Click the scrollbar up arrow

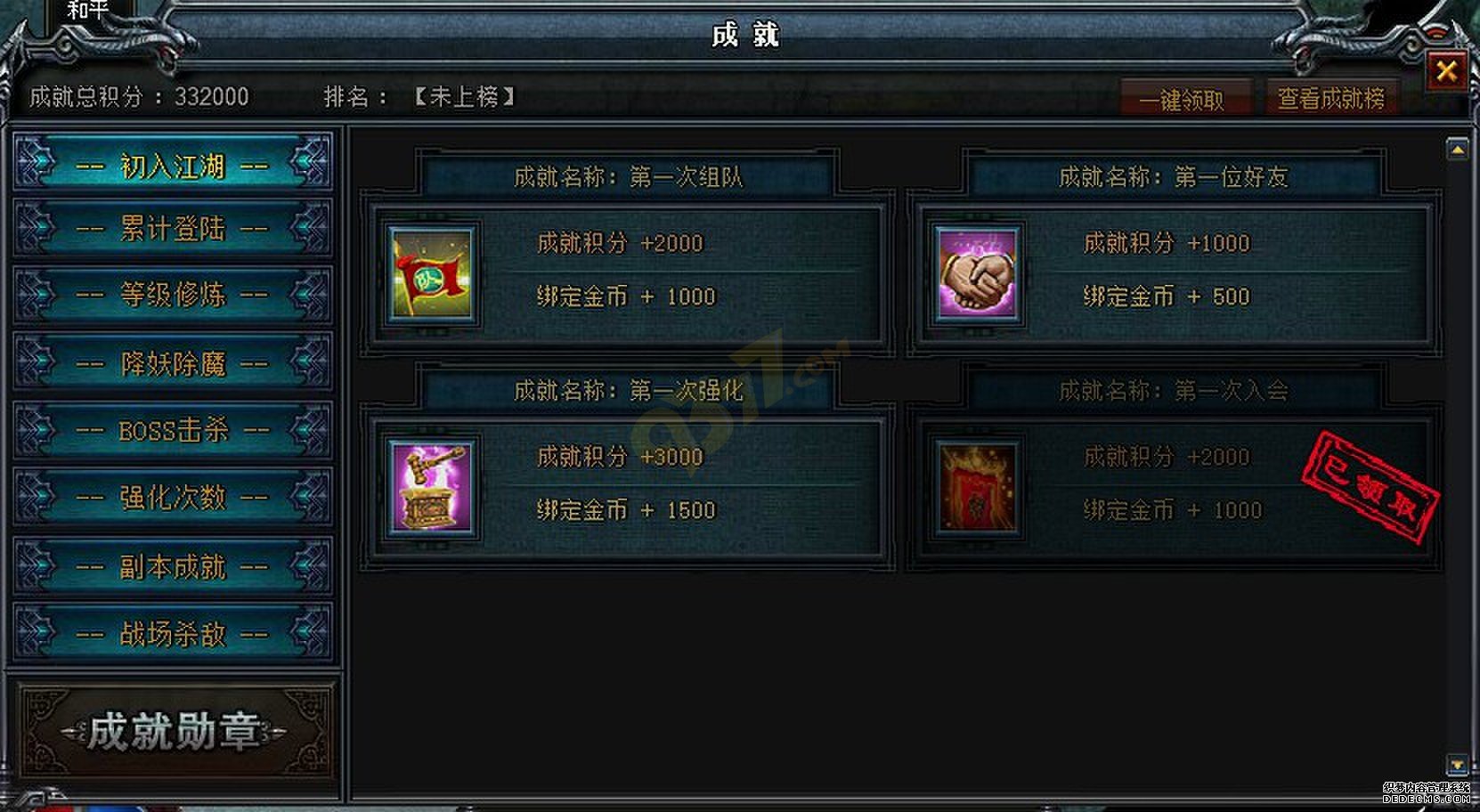click(1457, 149)
